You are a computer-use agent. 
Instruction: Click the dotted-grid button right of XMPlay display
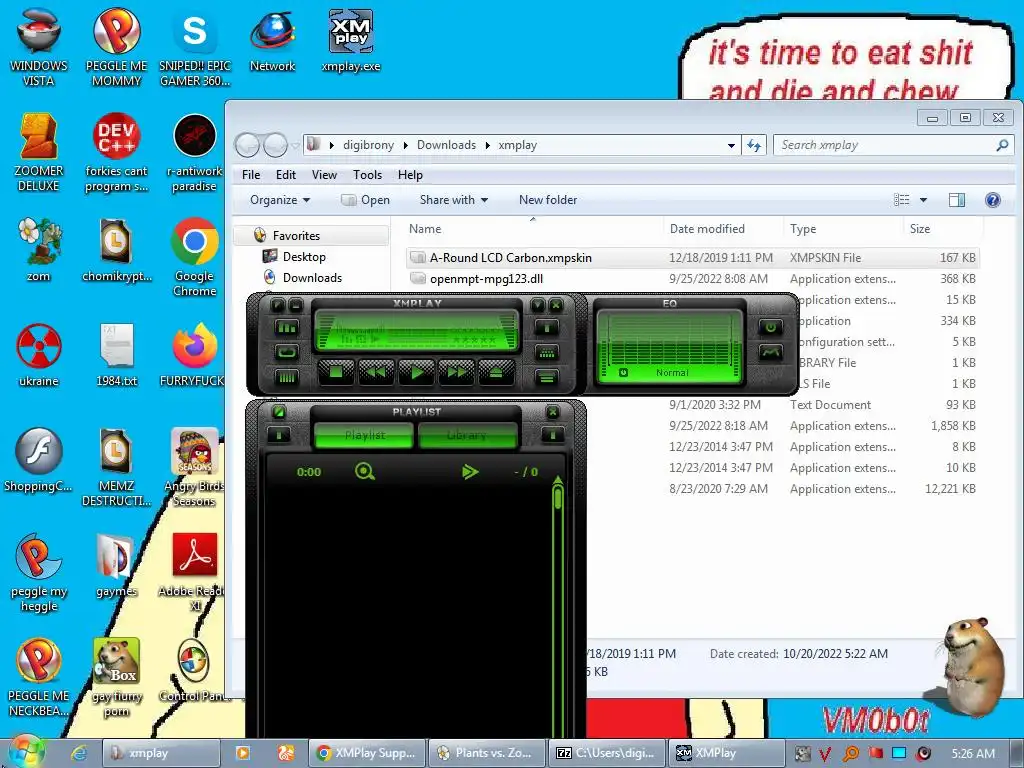[547, 352]
